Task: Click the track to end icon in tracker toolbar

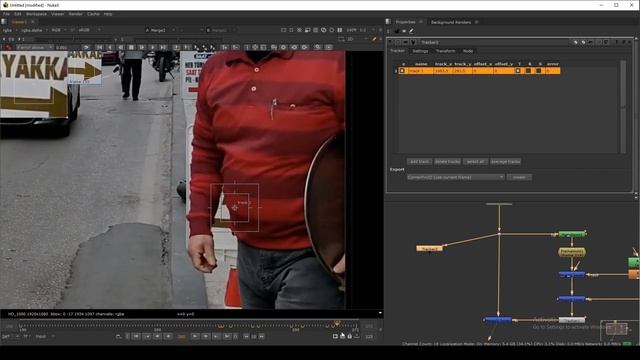Action: pos(163,47)
